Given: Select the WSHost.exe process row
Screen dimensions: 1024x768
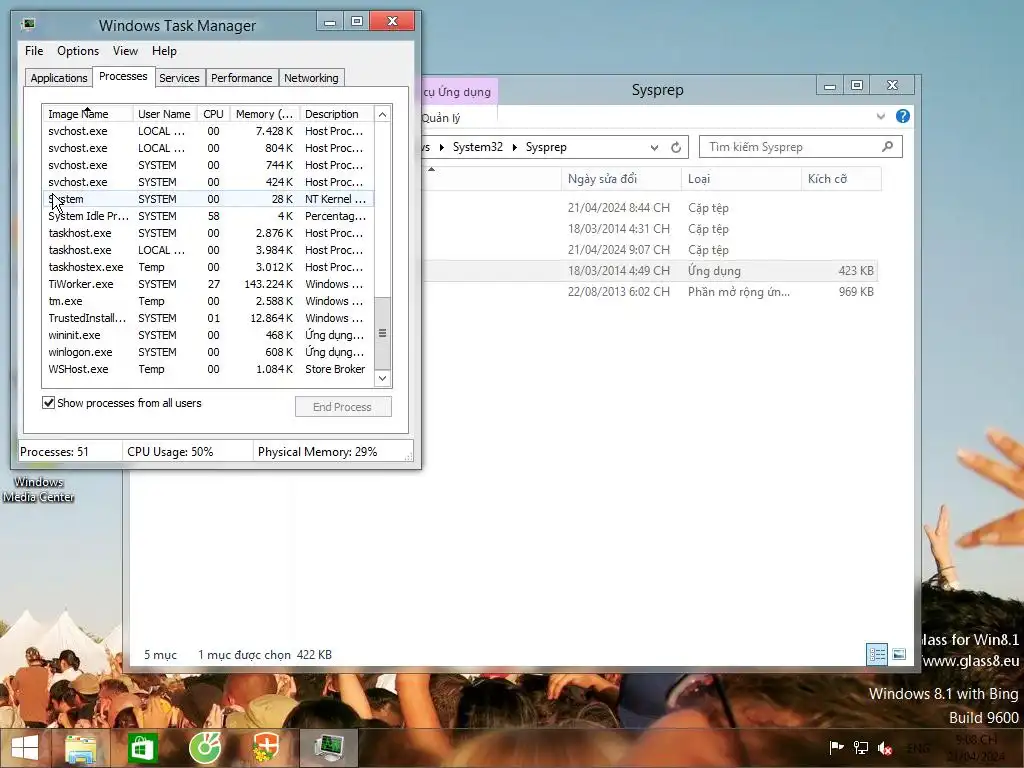Looking at the screenshot, I should tap(208, 369).
